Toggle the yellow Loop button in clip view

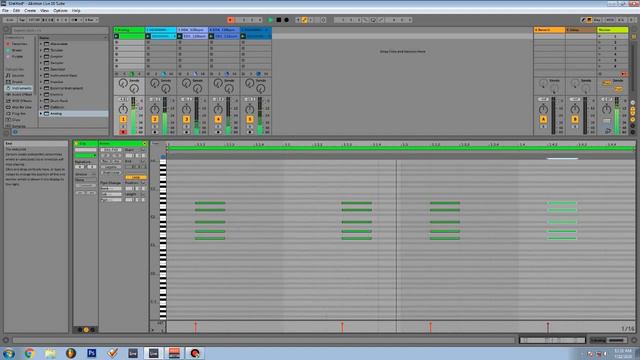(x=136, y=178)
